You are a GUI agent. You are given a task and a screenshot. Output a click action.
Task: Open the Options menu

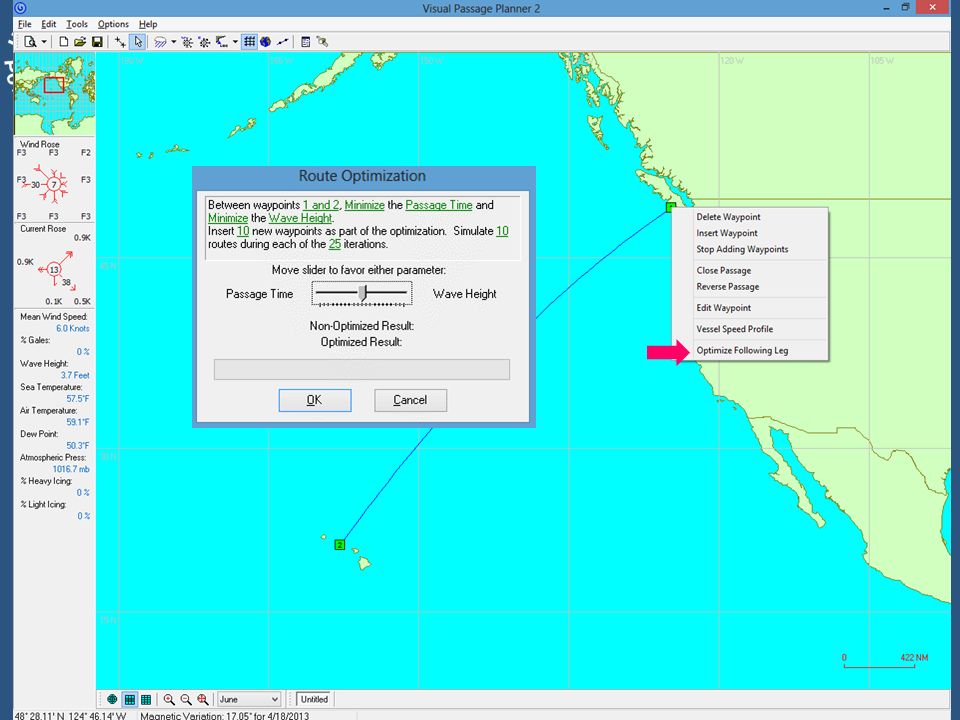pyautogui.click(x=113, y=24)
